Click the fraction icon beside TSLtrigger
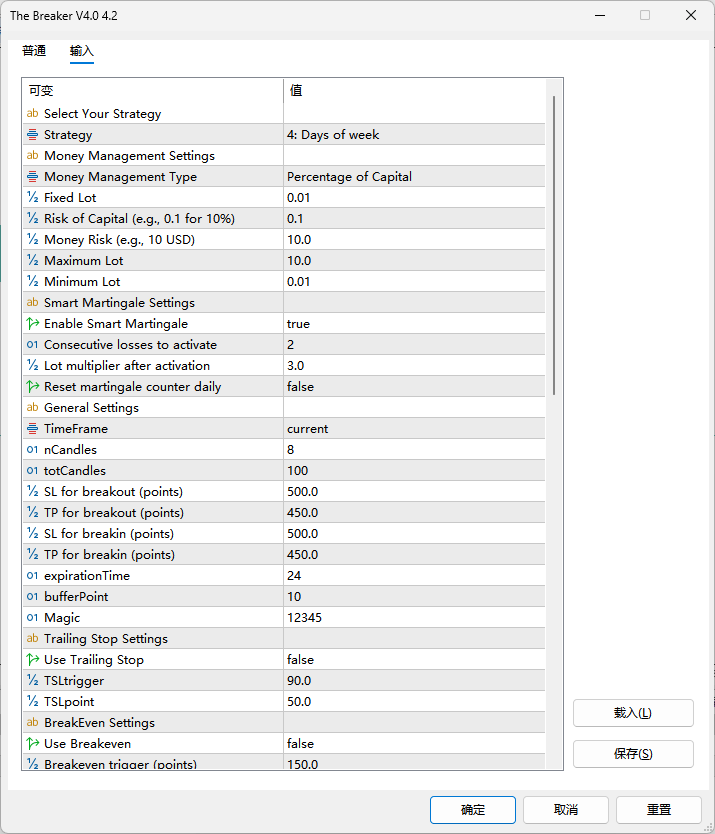 tap(33, 681)
